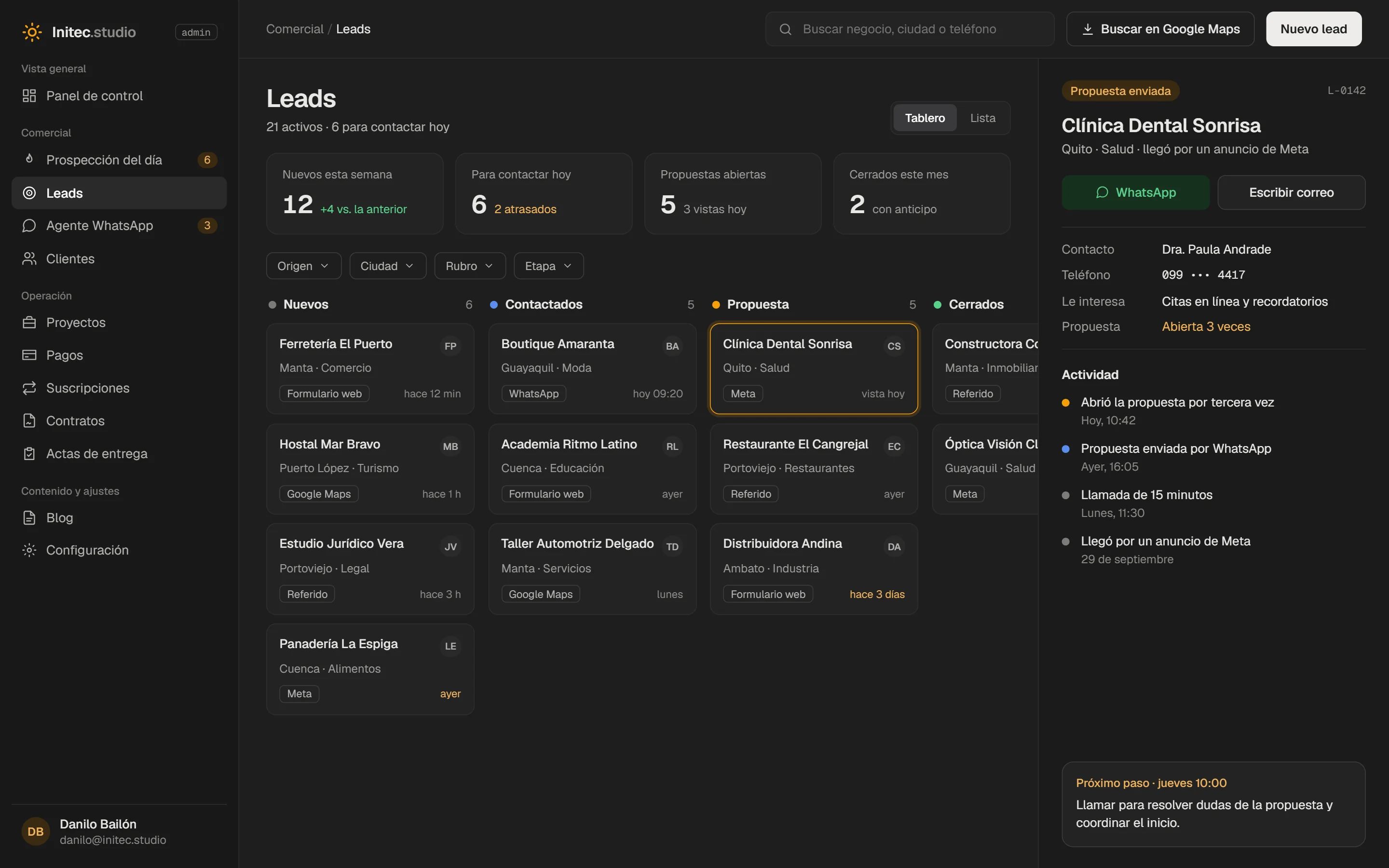
Task: Switch to Lista view
Action: click(x=982, y=118)
